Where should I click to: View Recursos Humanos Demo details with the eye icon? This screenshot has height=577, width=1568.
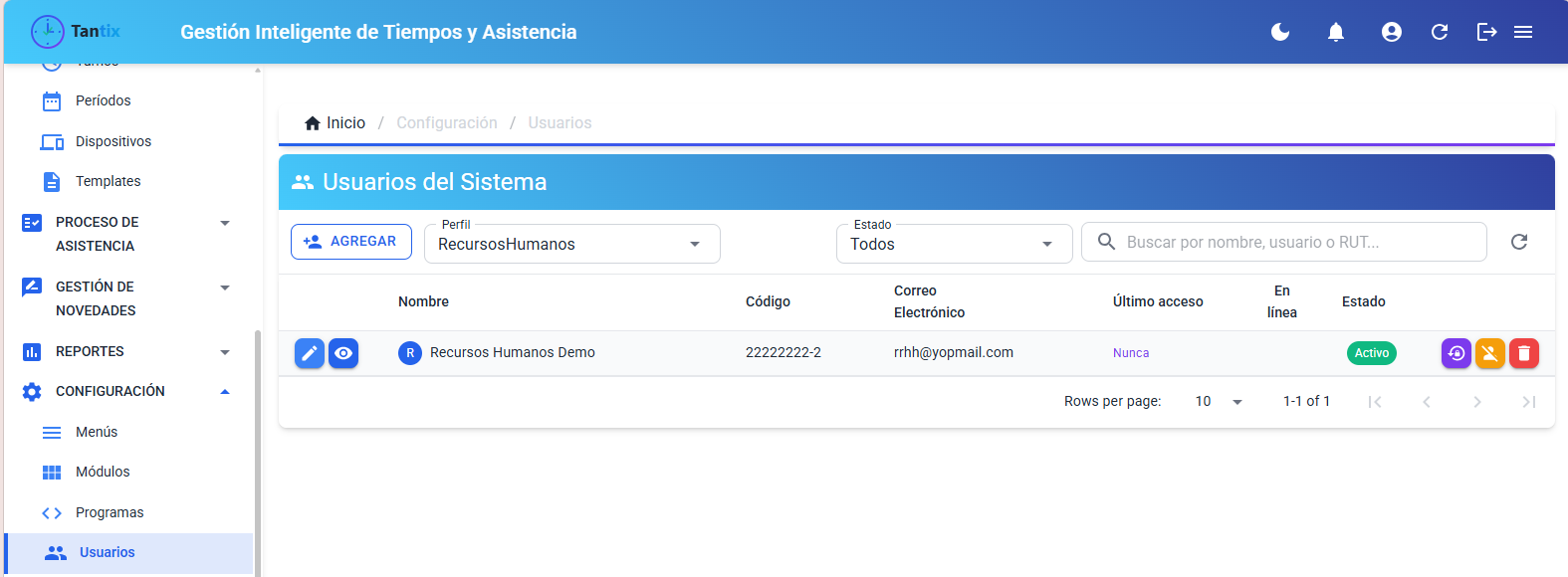coord(343,353)
